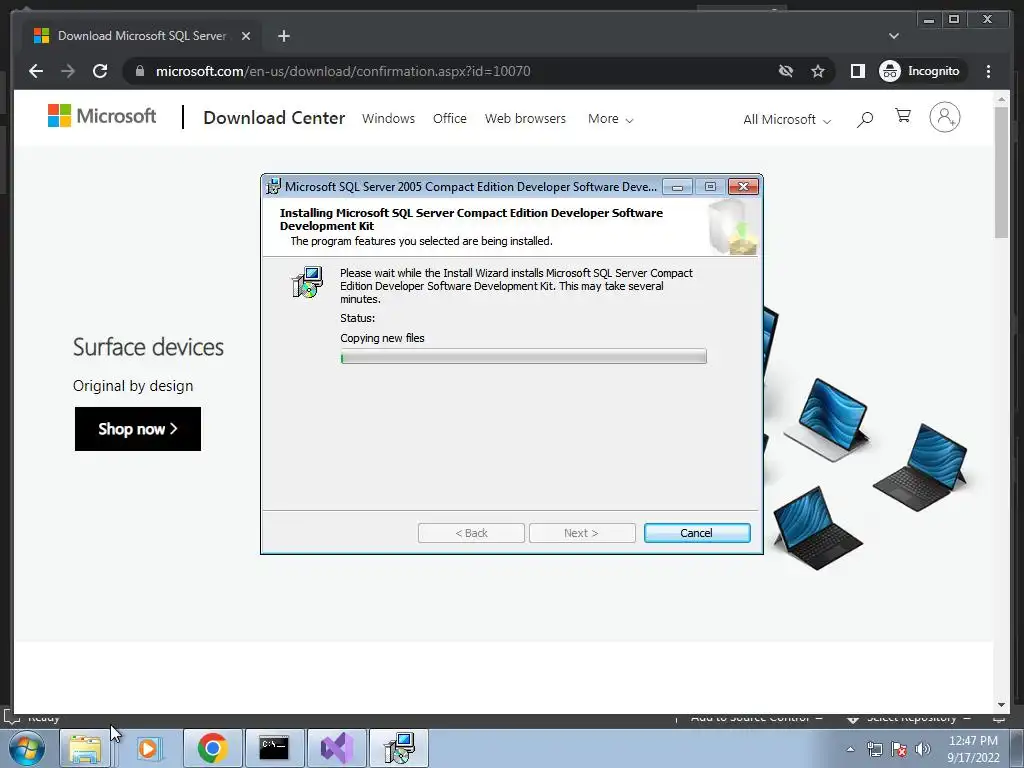Click the network tray icon
This screenshot has height=768, width=1024.
point(874,749)
